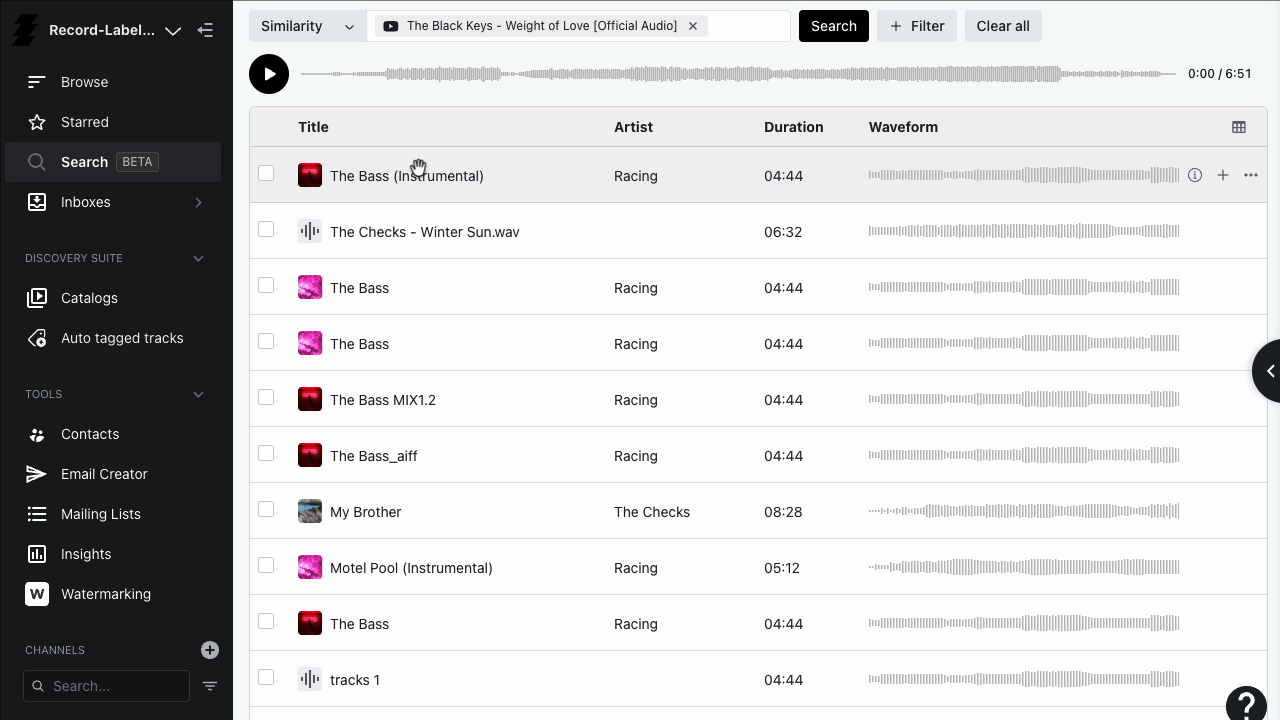Click the Email Creator paper plane icon
The width and height of the screenshot is (1280, 720).
[37, 474]
